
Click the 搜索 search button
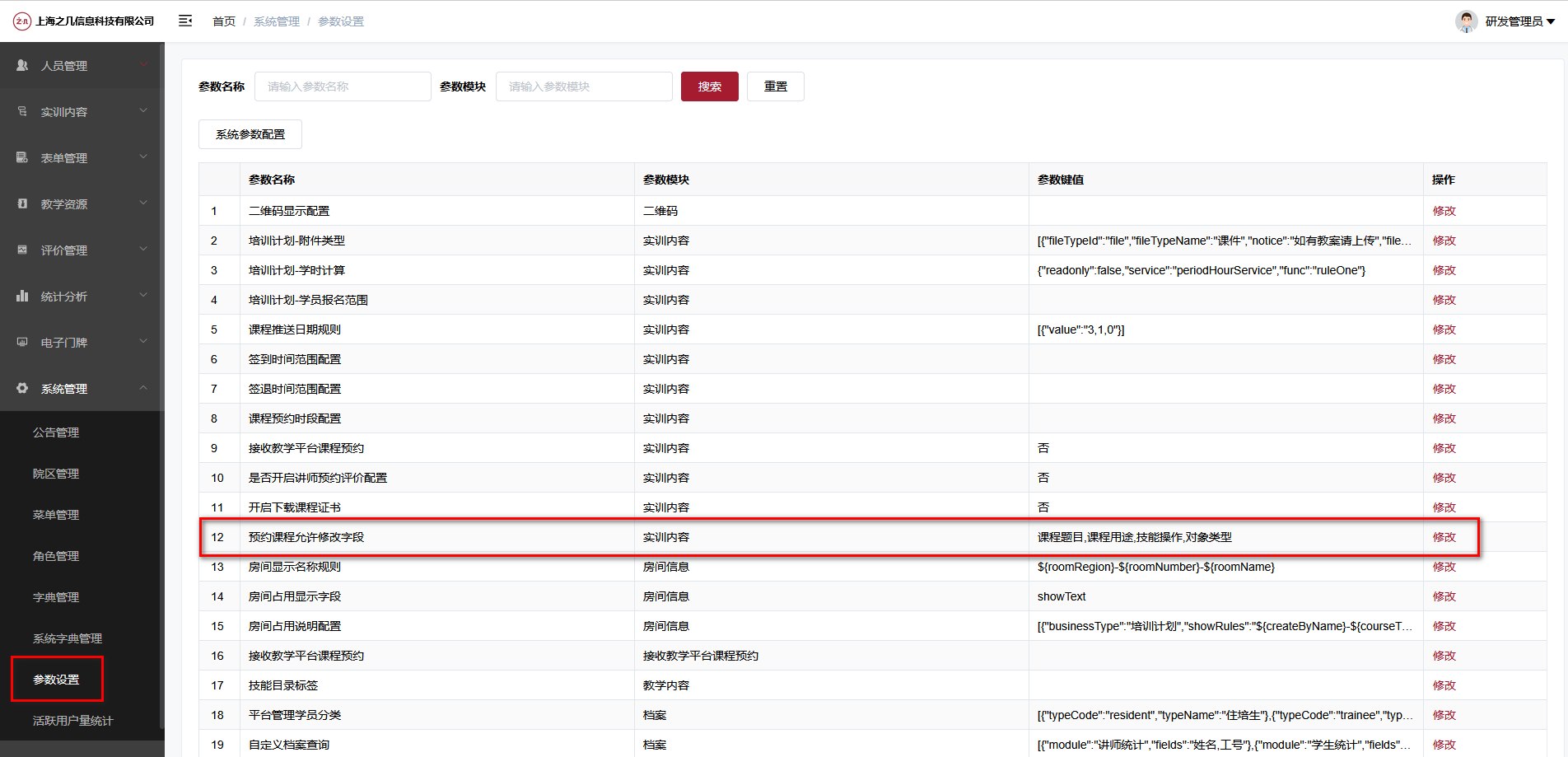click(x=710, y=86)
